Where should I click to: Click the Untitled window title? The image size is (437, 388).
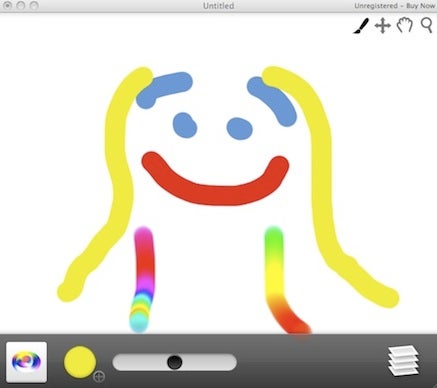(218, 6)
